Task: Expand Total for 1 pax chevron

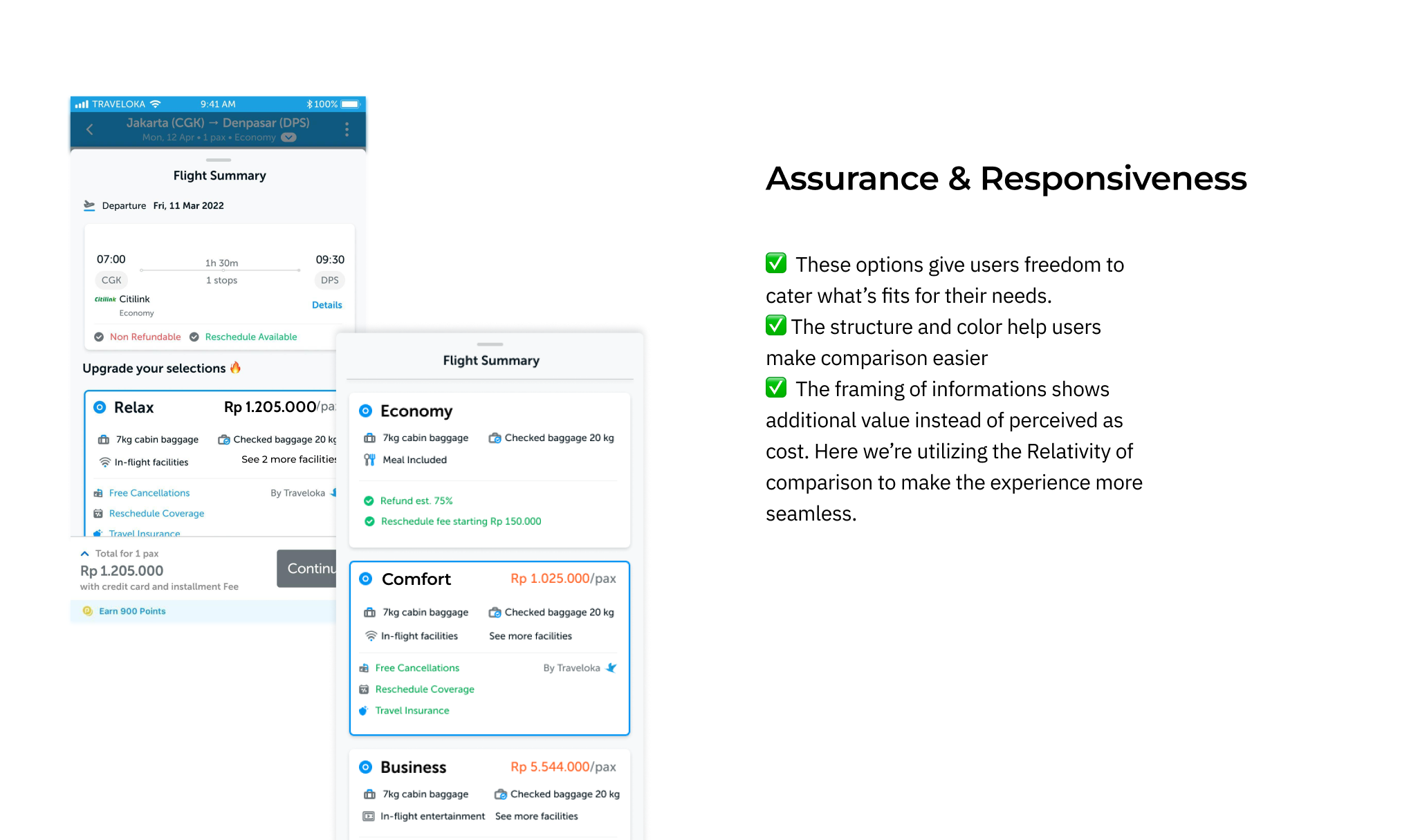Action: 85,554
